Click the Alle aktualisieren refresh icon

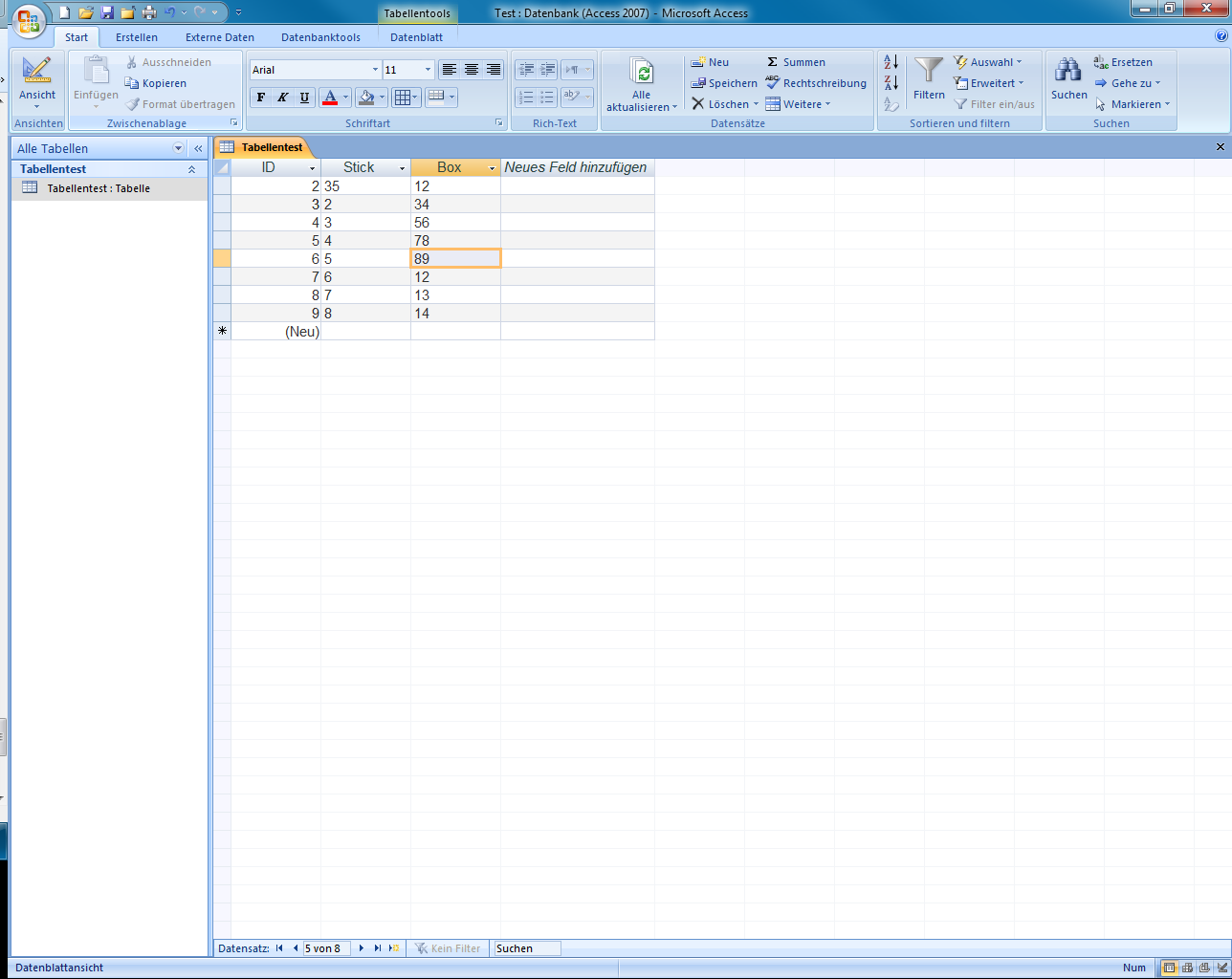[642, 73]
